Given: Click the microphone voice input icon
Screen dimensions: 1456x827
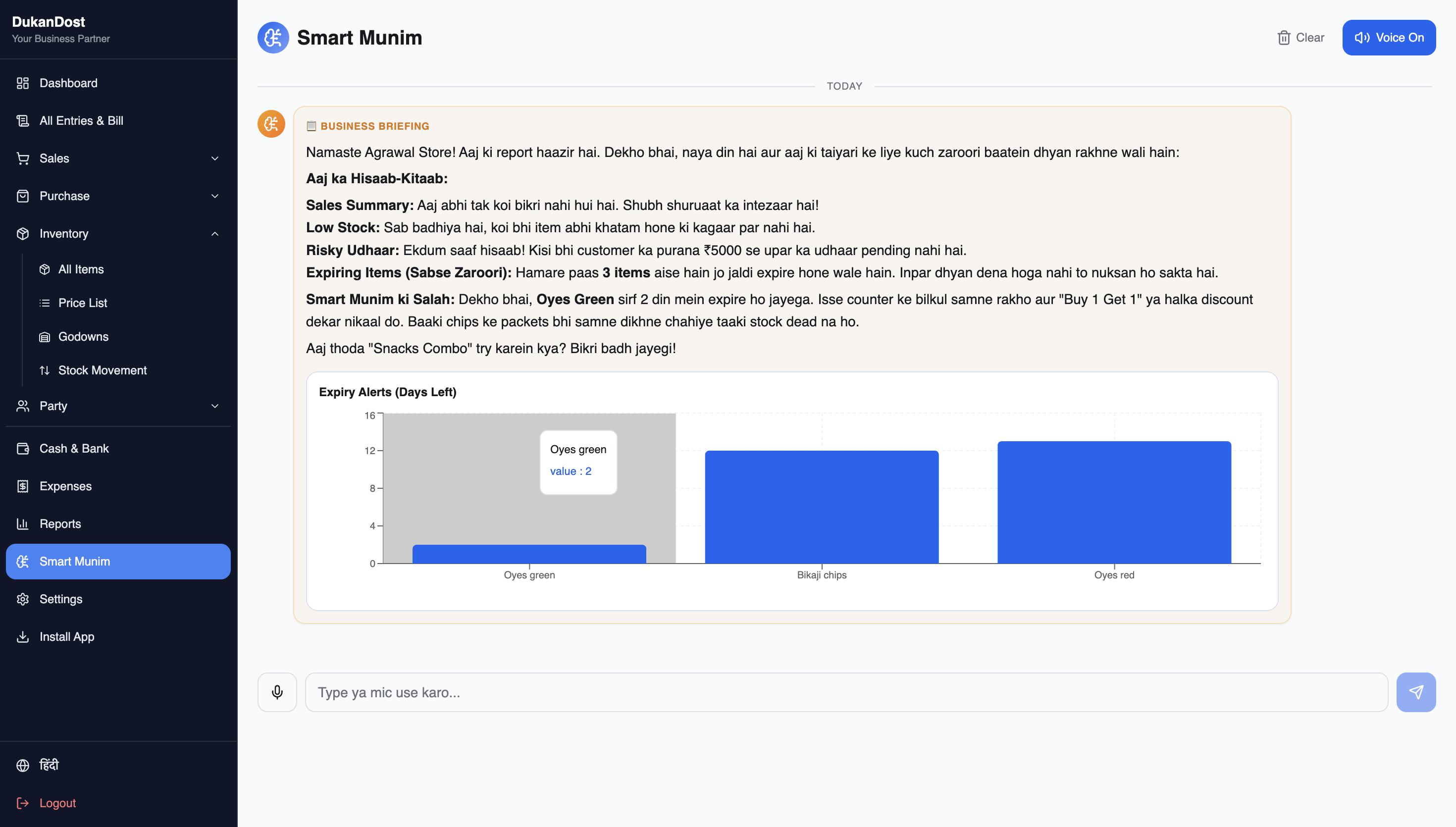Looking at the screenshot, I should (277, 692).
